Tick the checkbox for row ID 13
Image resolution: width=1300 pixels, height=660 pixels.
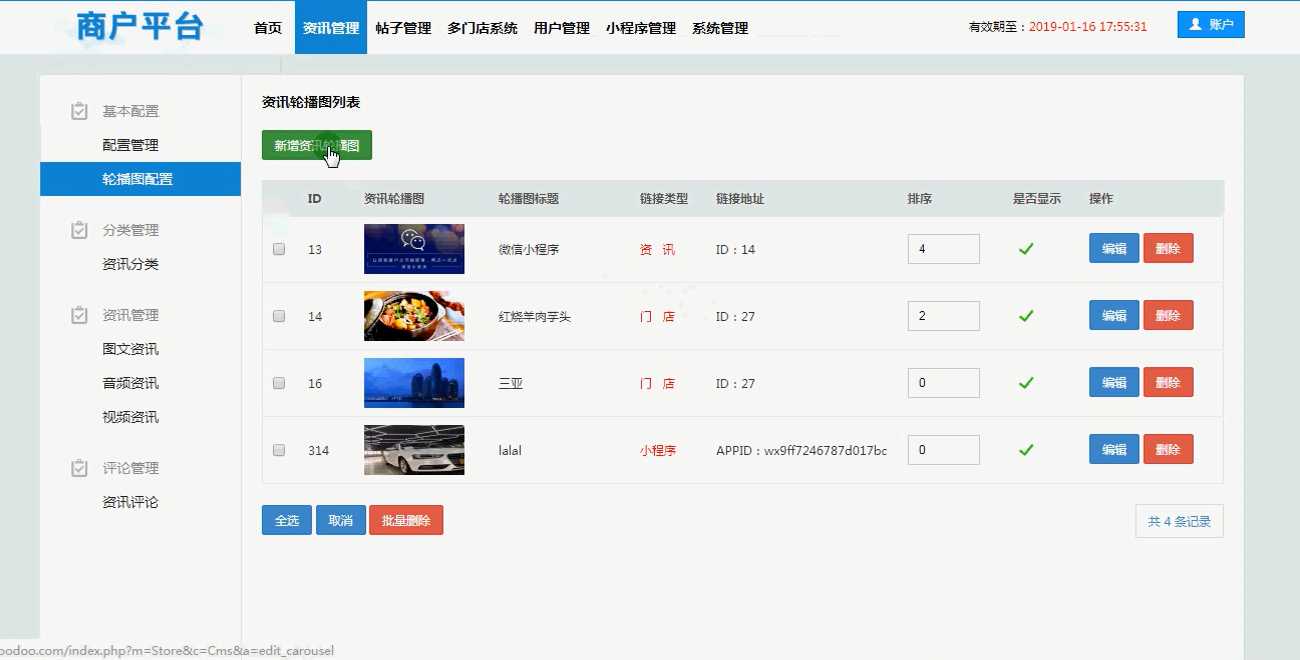pyautogui.click(x=279, y=249)
